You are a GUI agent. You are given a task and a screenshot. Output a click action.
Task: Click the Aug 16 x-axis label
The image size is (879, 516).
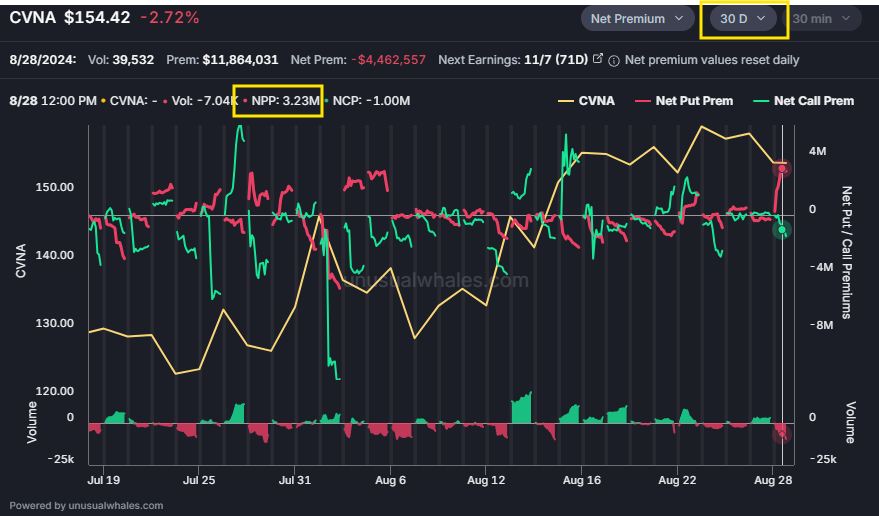point(581,481)
